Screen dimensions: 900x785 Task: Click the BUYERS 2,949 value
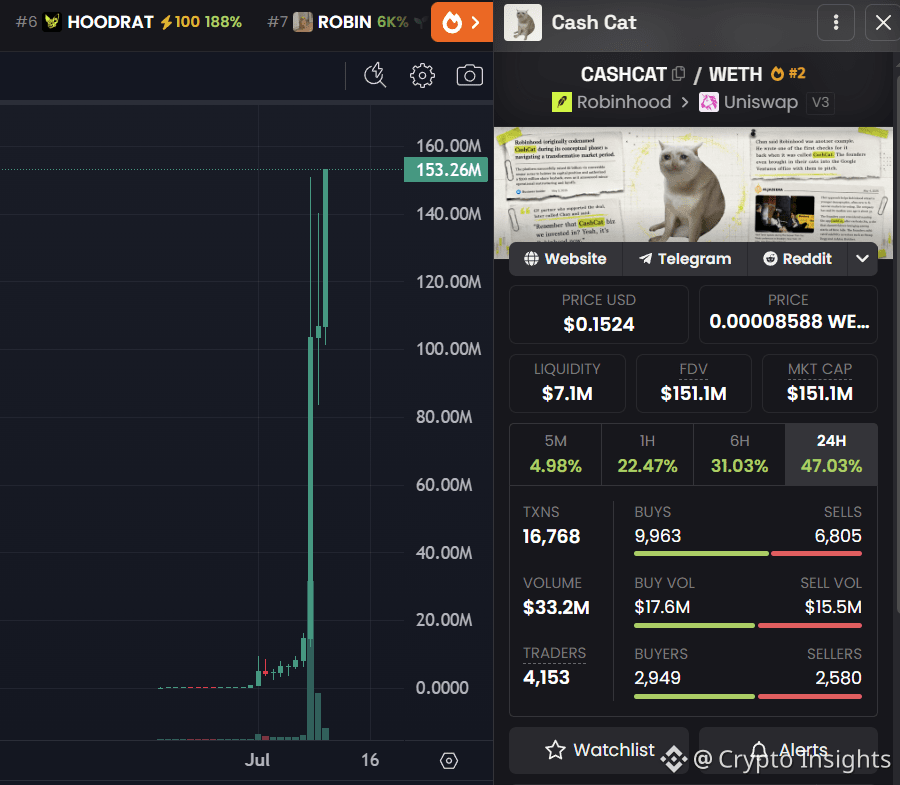coord(657,678)
